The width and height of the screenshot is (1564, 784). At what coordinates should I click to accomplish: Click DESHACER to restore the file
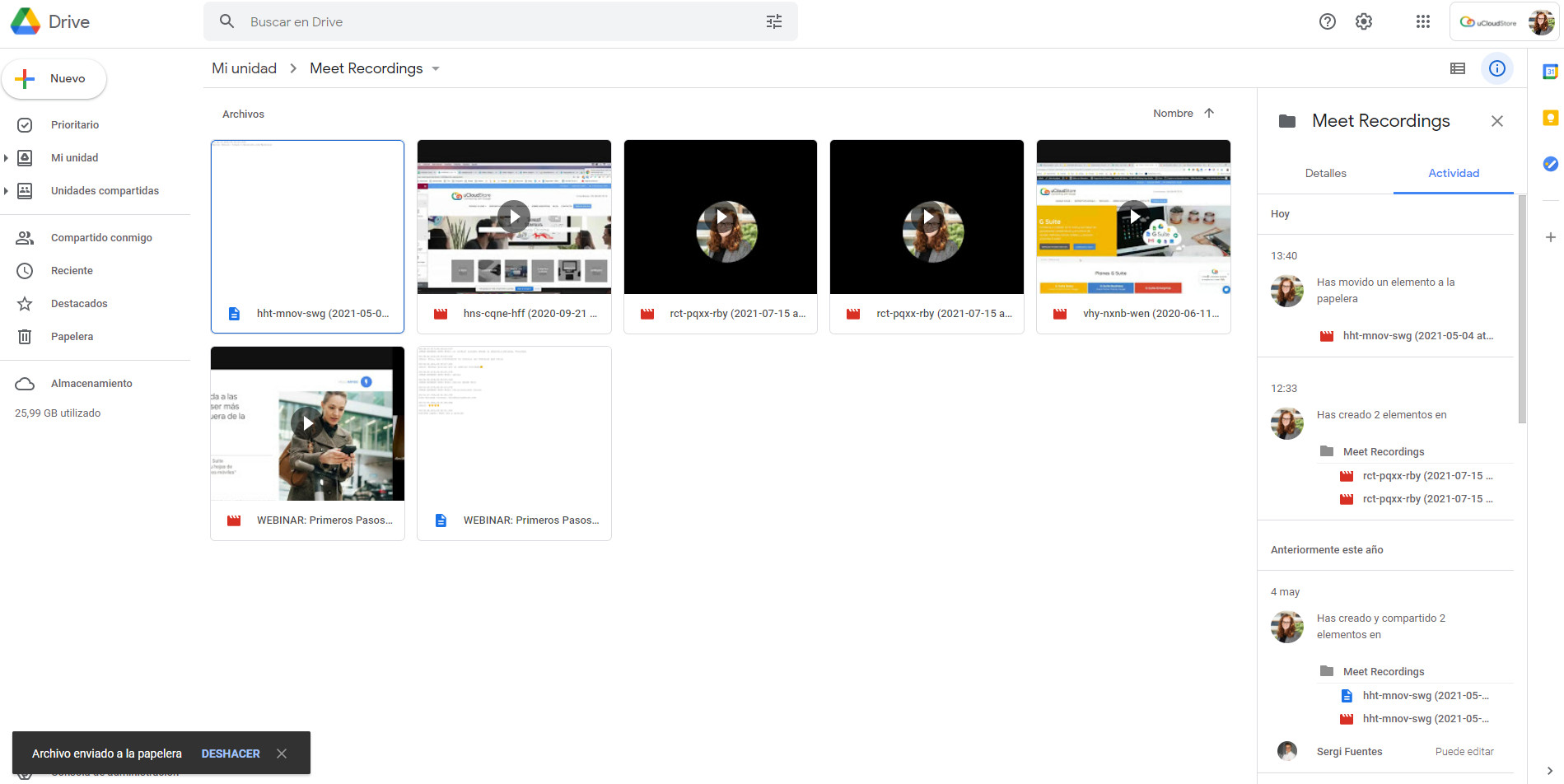(231, 753)
